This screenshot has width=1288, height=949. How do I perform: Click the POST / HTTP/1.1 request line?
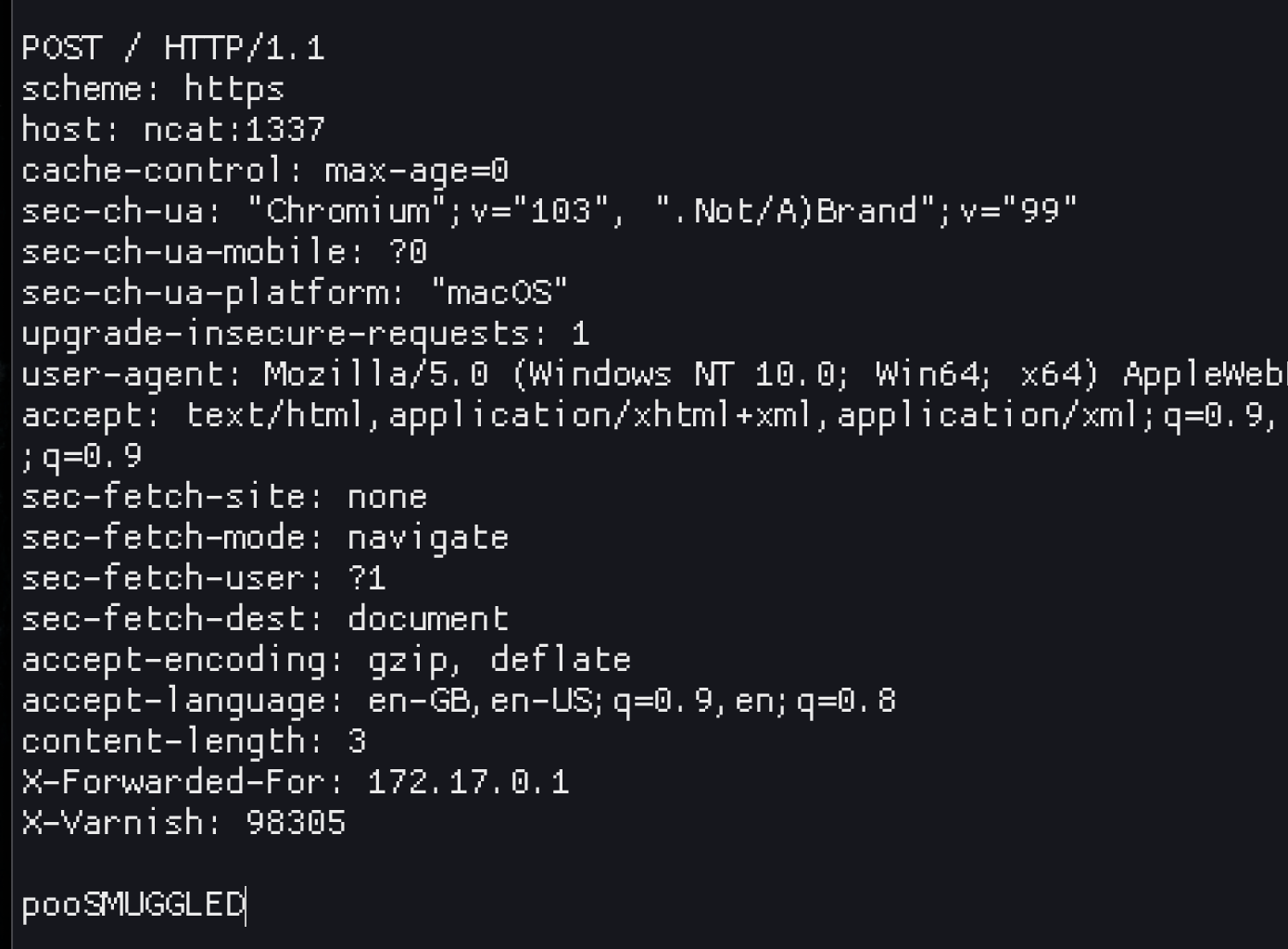point(173,48)
